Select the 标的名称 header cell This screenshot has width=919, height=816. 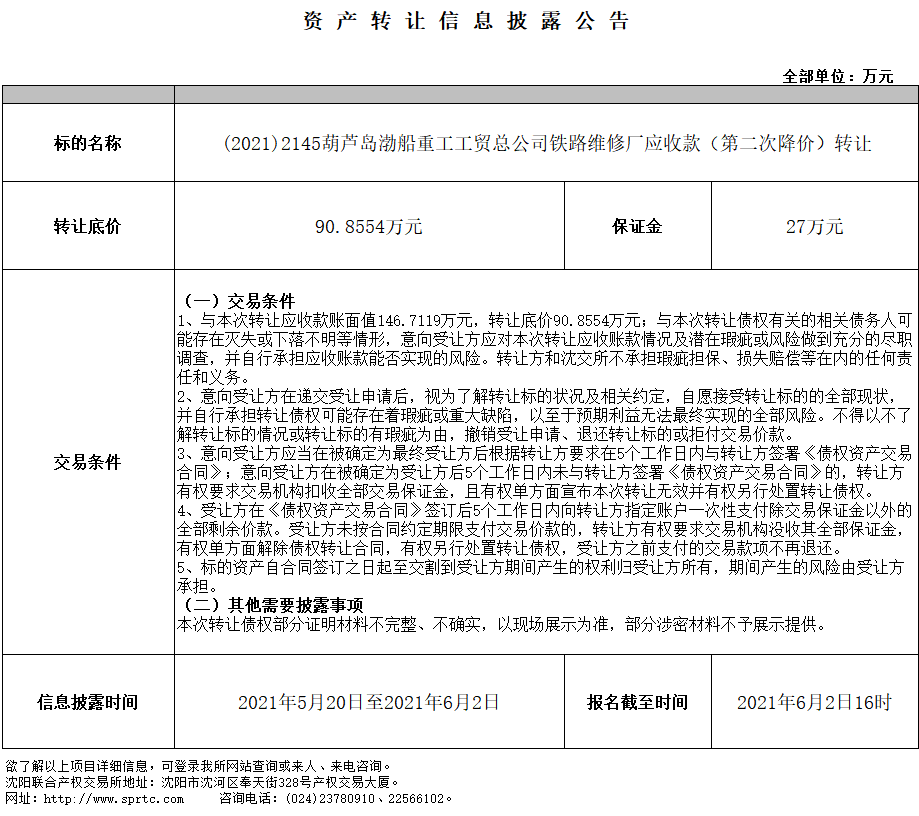(88, 144)
